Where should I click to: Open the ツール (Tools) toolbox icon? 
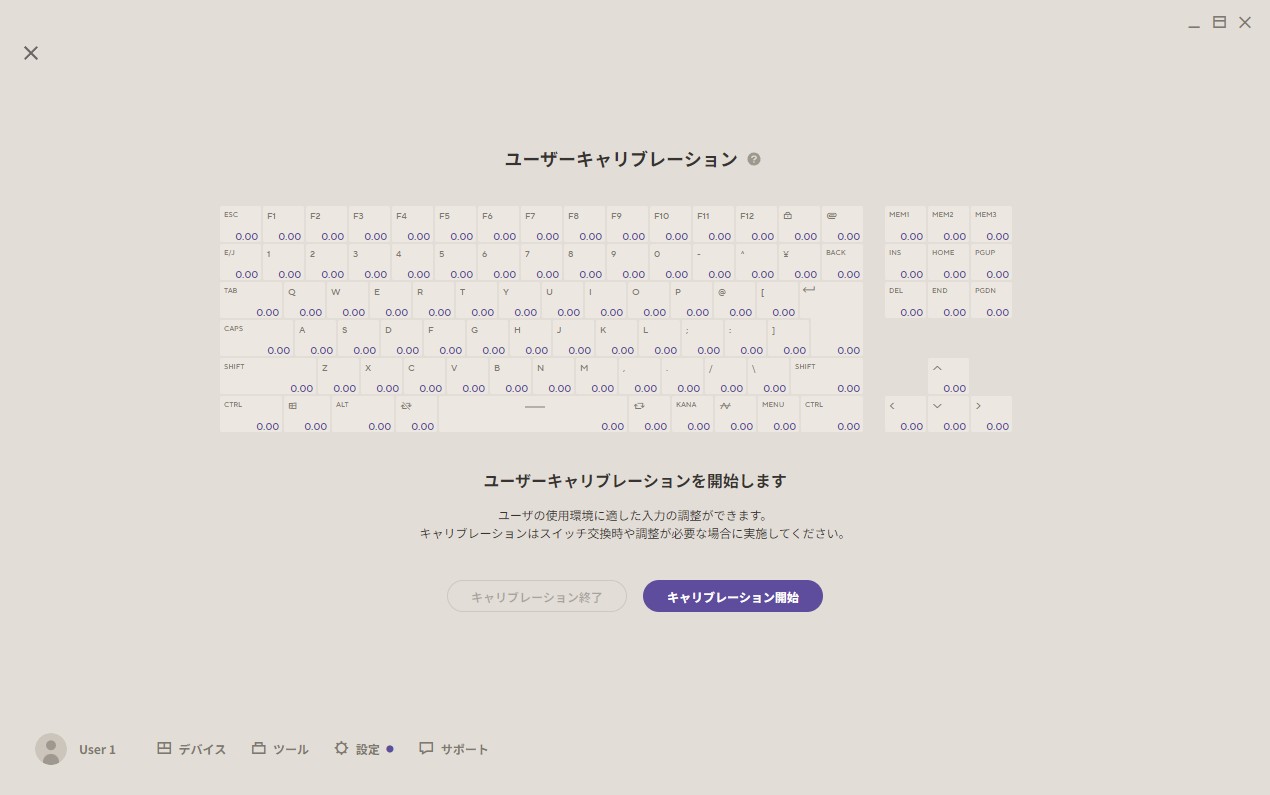(x=259, y=748)
